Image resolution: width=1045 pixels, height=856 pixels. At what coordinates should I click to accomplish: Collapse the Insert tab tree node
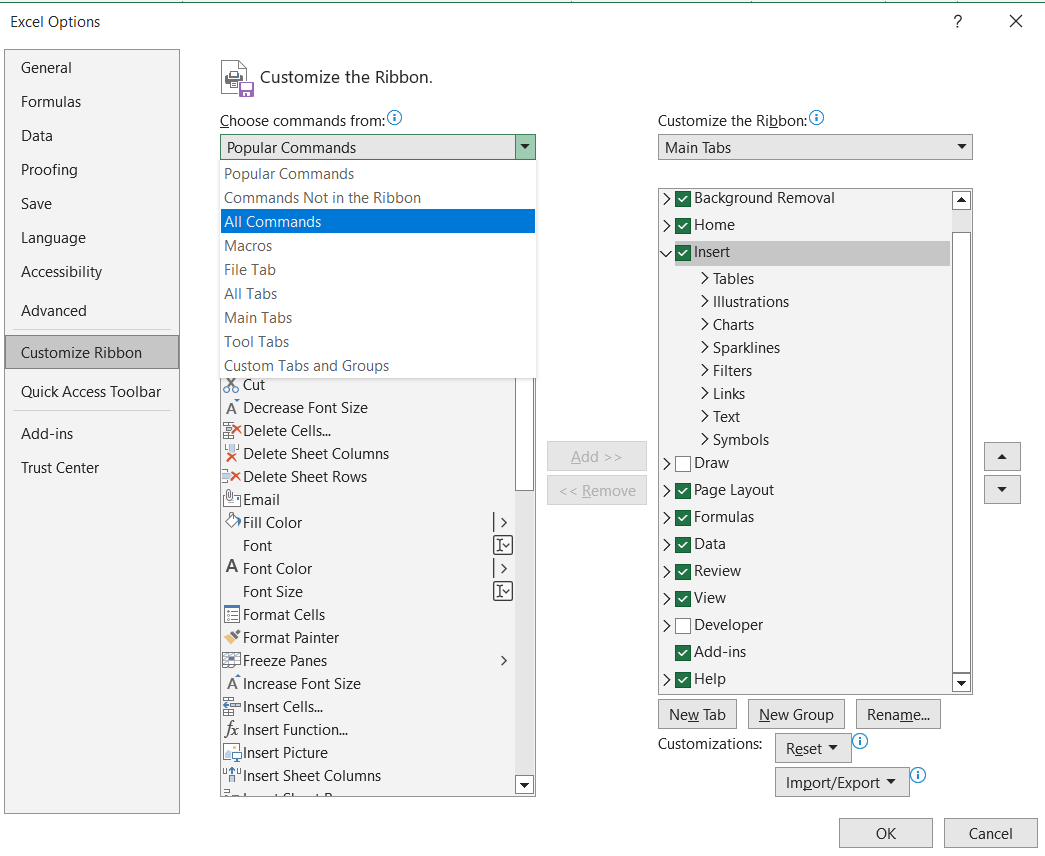coord(666,253)
